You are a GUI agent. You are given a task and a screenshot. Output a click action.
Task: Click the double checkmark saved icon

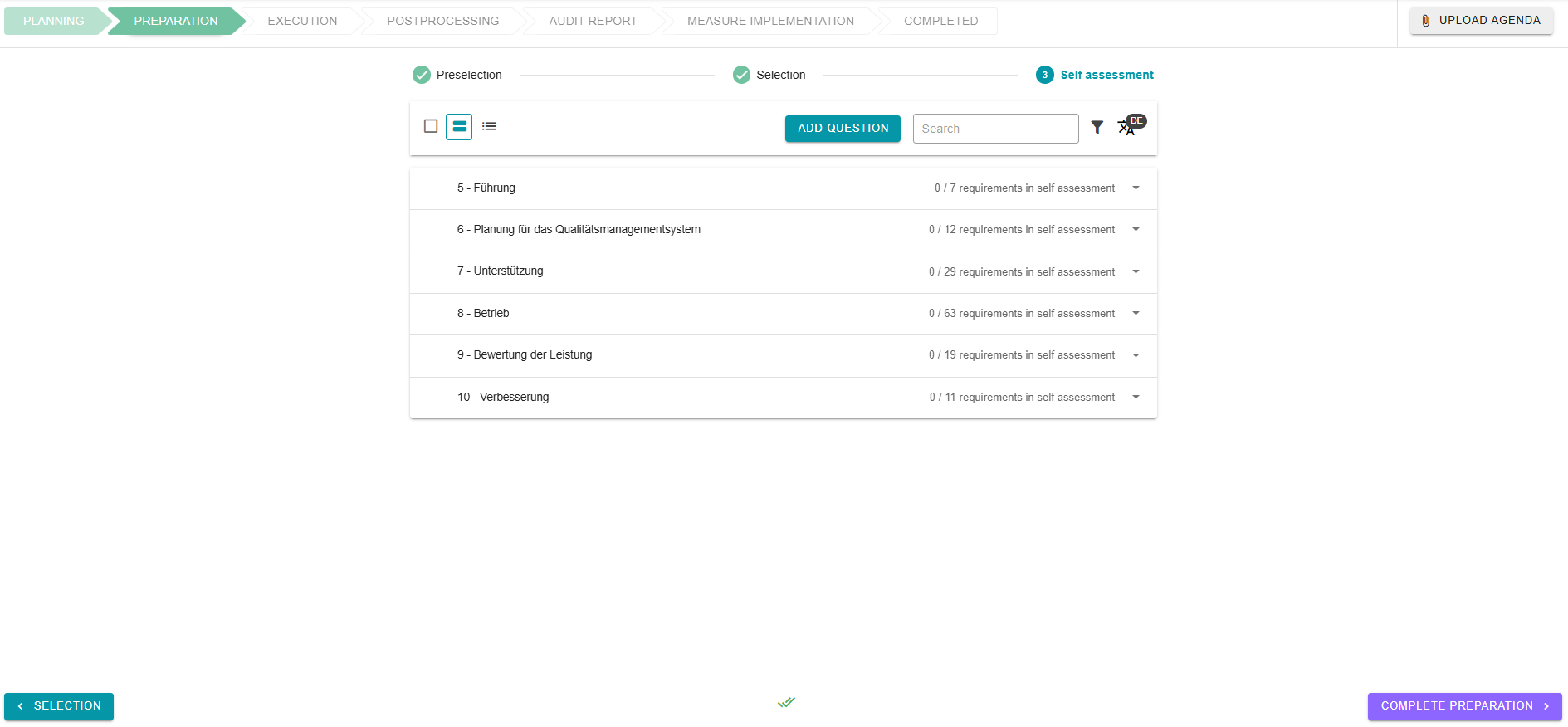pyautogui.click(x=786, y=702)
